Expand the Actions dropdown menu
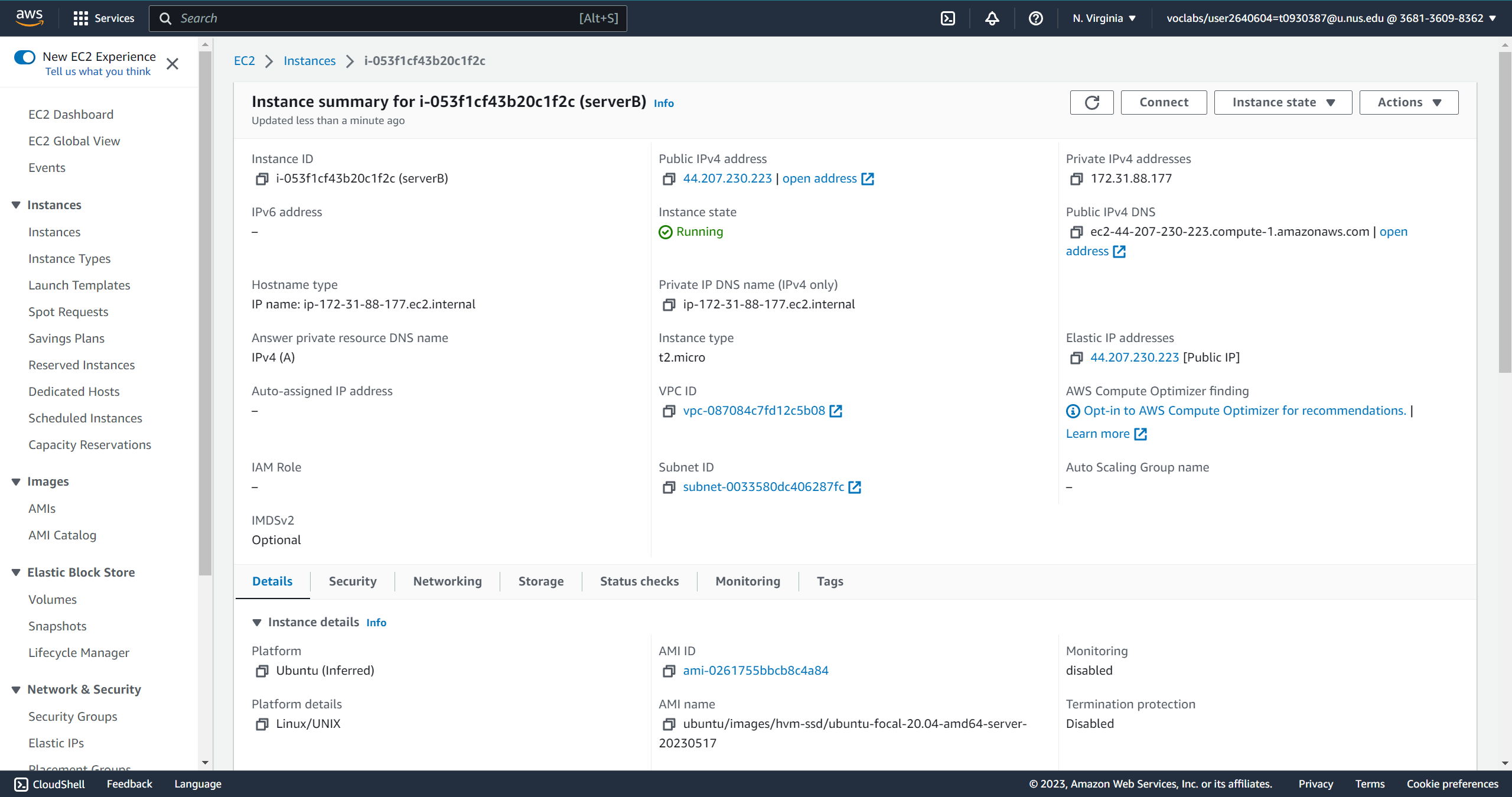The width and height of the screenshot is (1512, 797). pyautogui.click(x=1406, y=101)
